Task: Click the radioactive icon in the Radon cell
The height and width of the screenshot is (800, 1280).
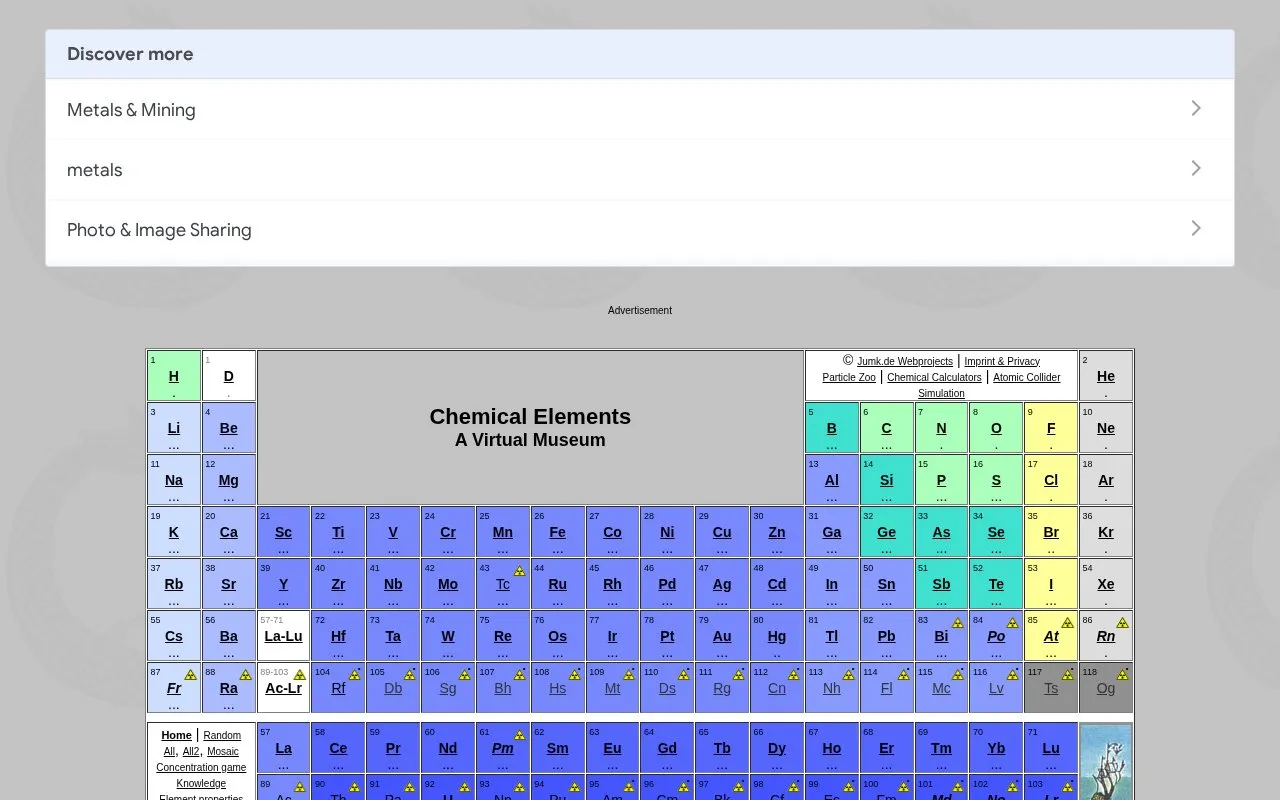Action: [1123, 623]
